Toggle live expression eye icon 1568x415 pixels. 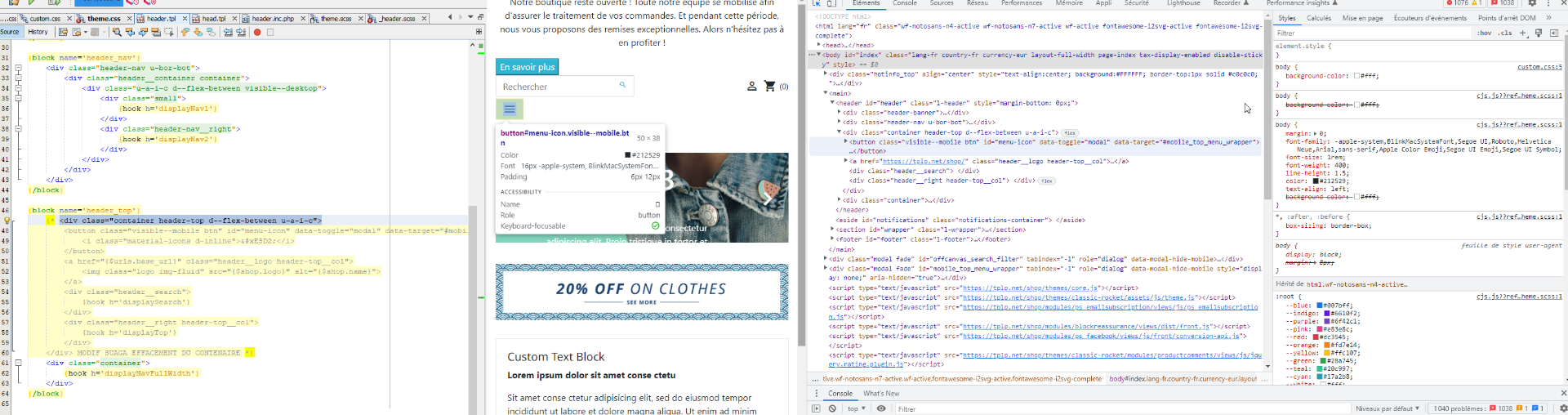pos(881,408)
